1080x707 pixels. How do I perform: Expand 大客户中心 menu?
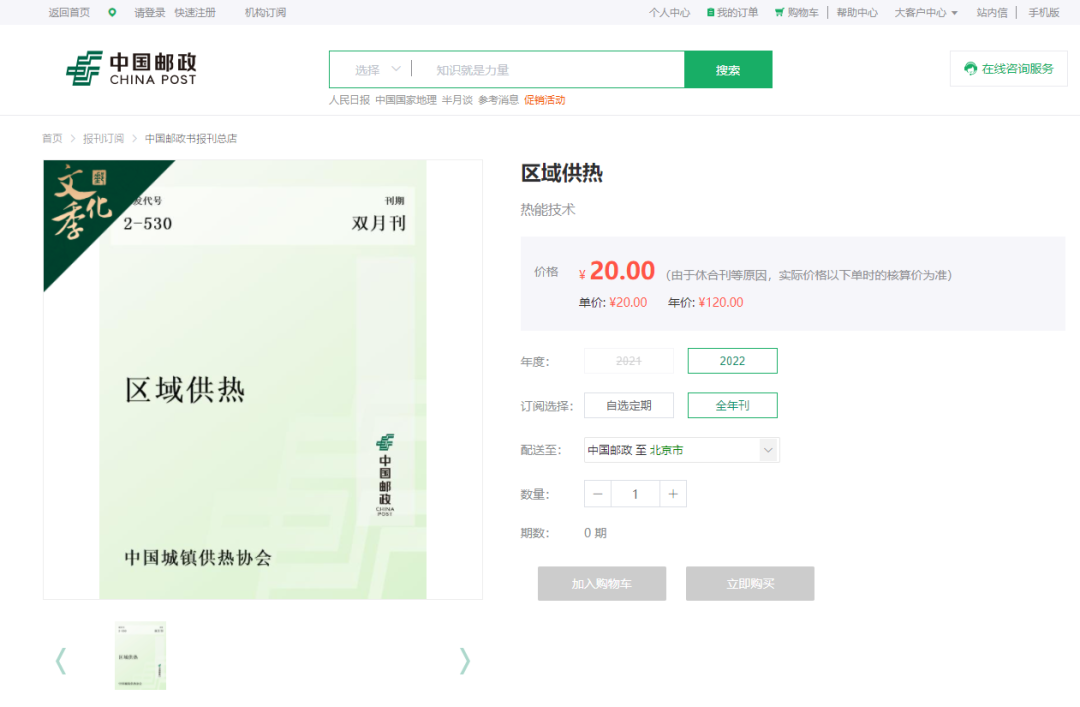[x=925, y=13]
